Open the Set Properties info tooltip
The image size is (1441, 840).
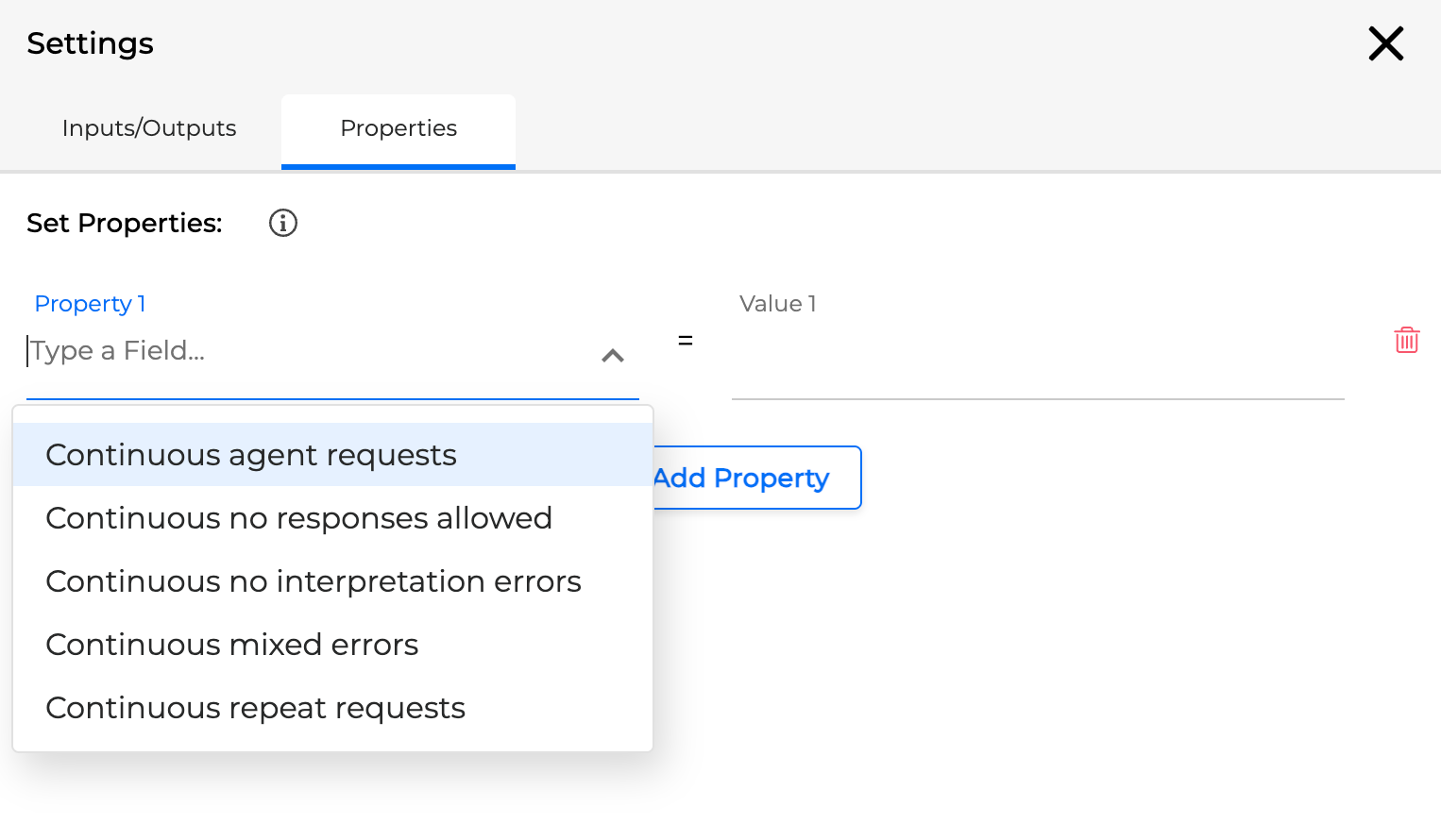282,223
